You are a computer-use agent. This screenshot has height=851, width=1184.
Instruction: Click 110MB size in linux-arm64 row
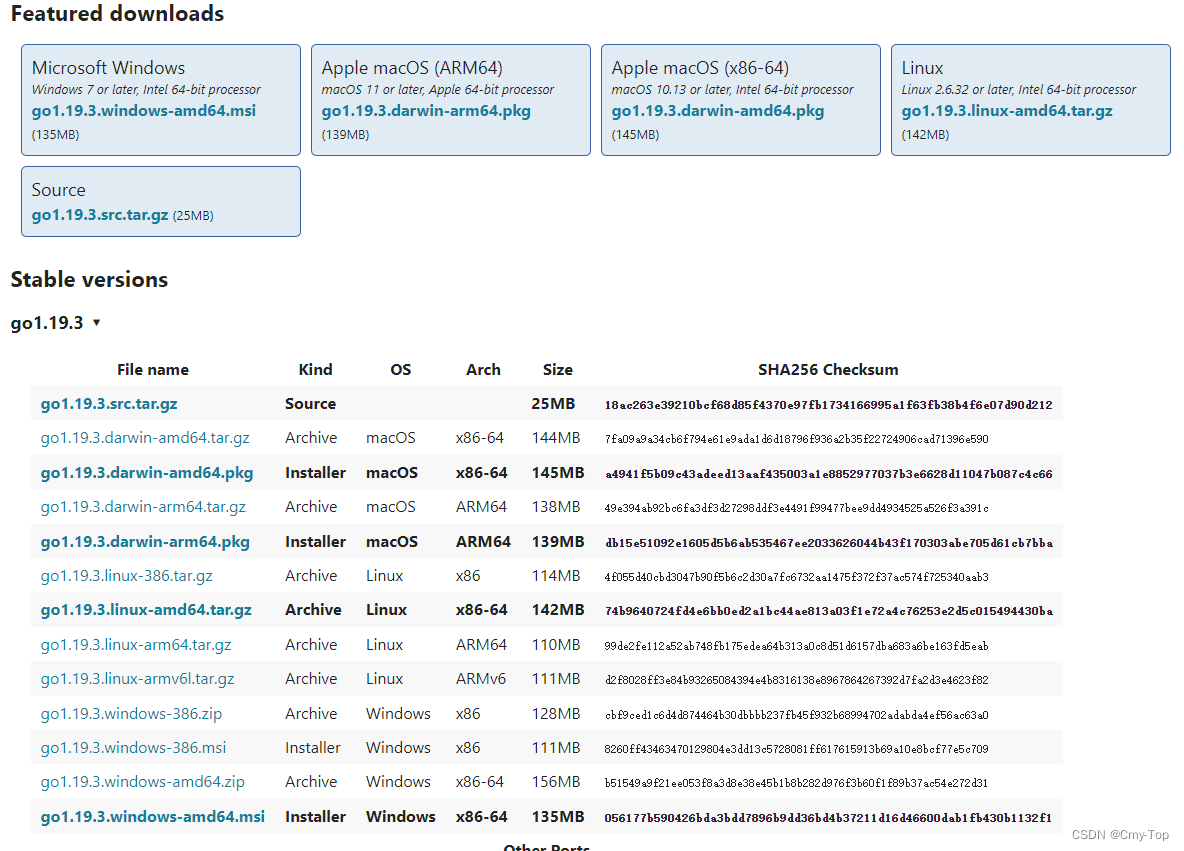(x=556, y=645)
